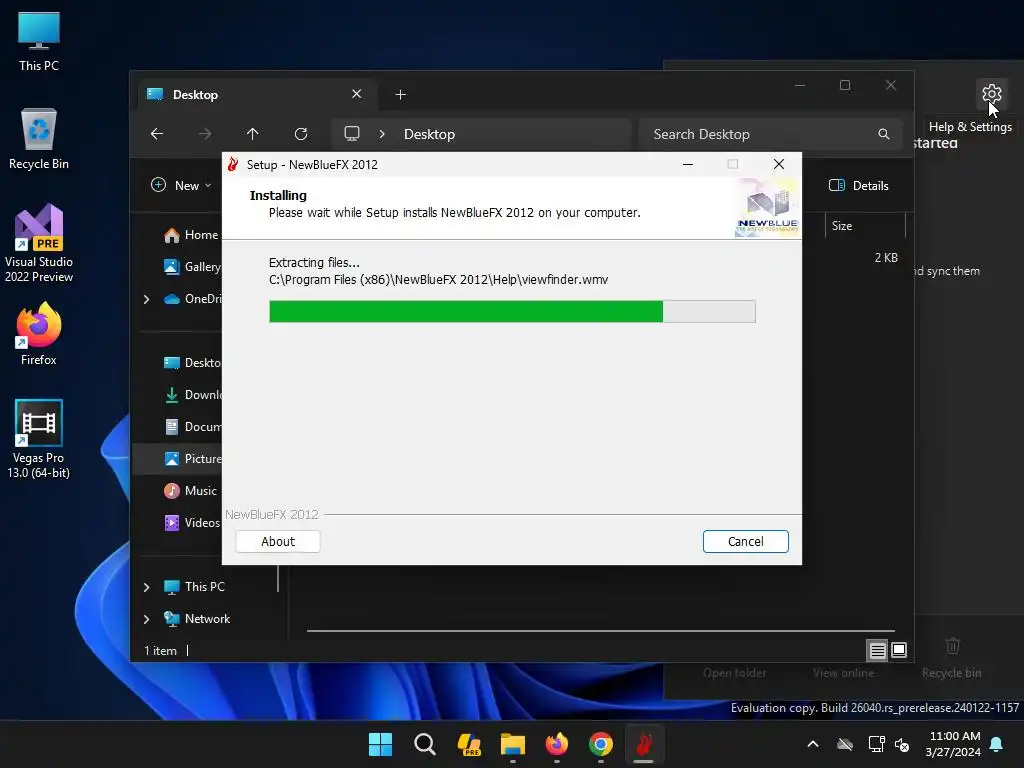Open Music in navigation pane
This screenshot has height=768, width=1024.
(190, 491)
